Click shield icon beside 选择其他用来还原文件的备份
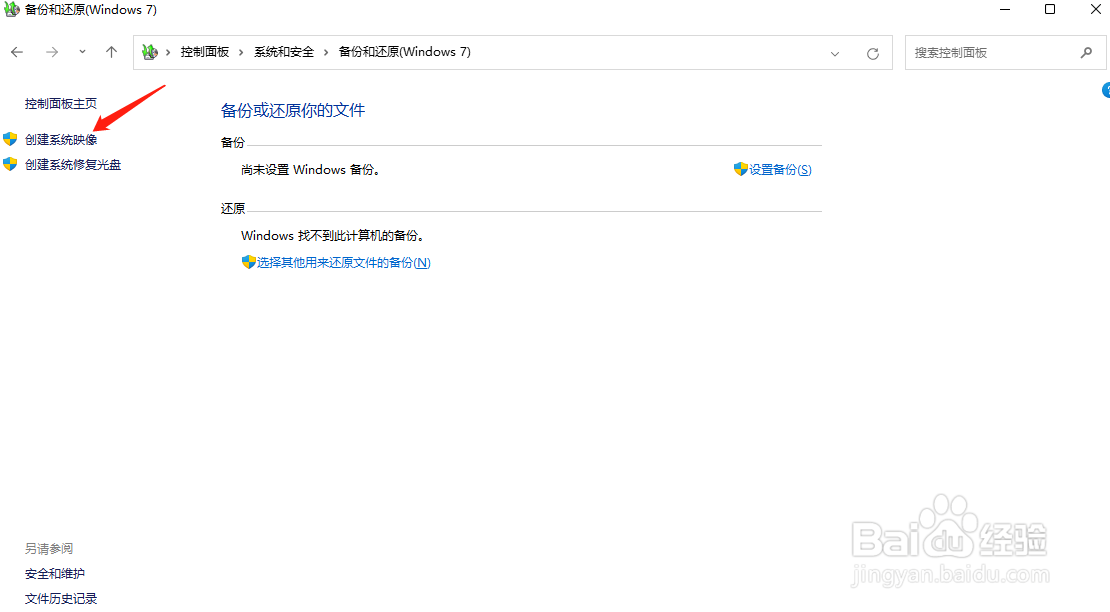 pos(248,262)
